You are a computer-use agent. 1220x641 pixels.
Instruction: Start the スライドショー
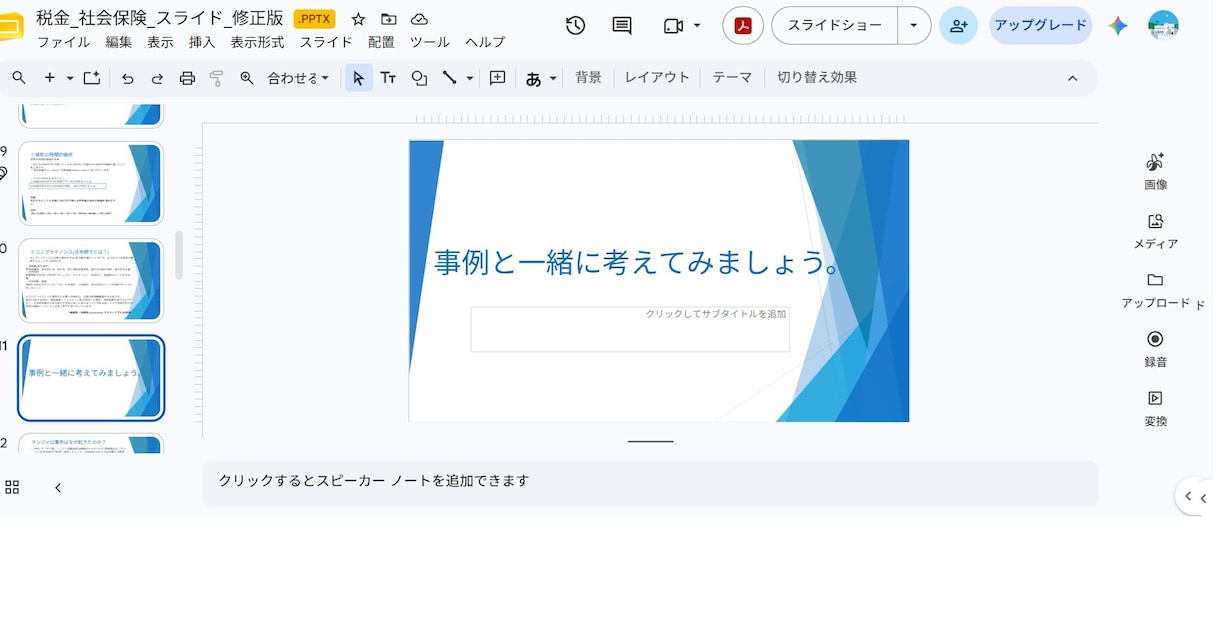click(835, 26)
